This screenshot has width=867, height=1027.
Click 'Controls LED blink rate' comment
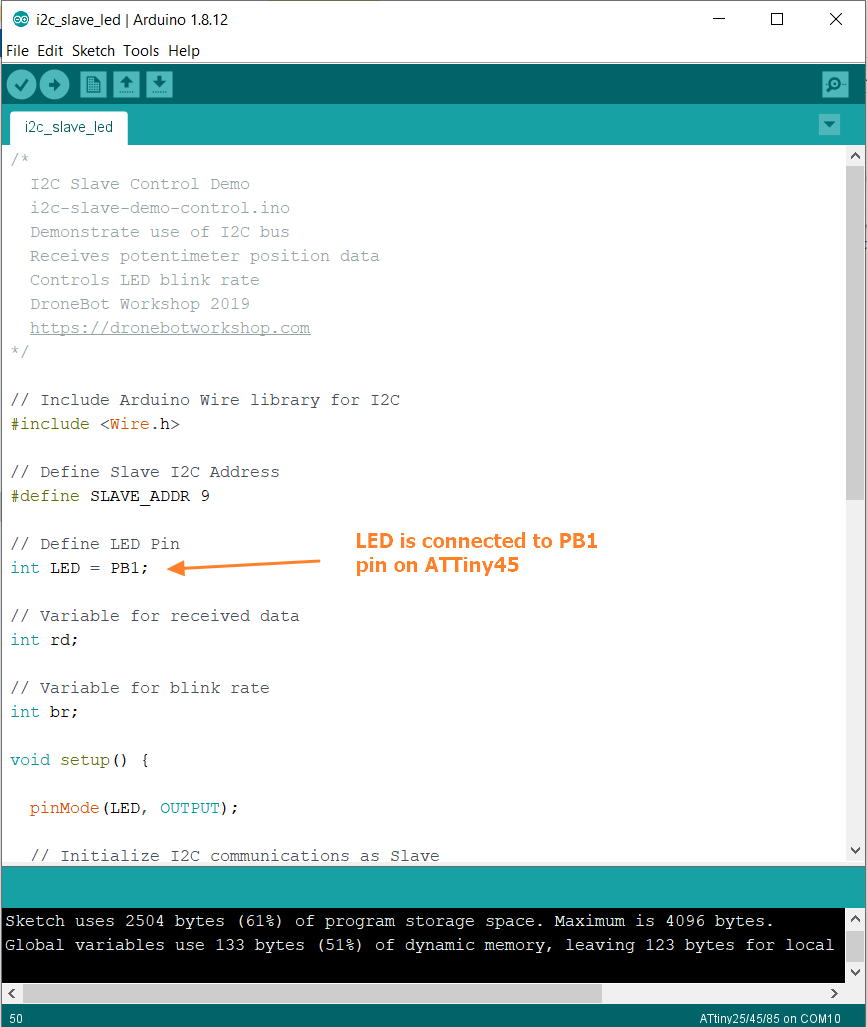pos(145,280)
